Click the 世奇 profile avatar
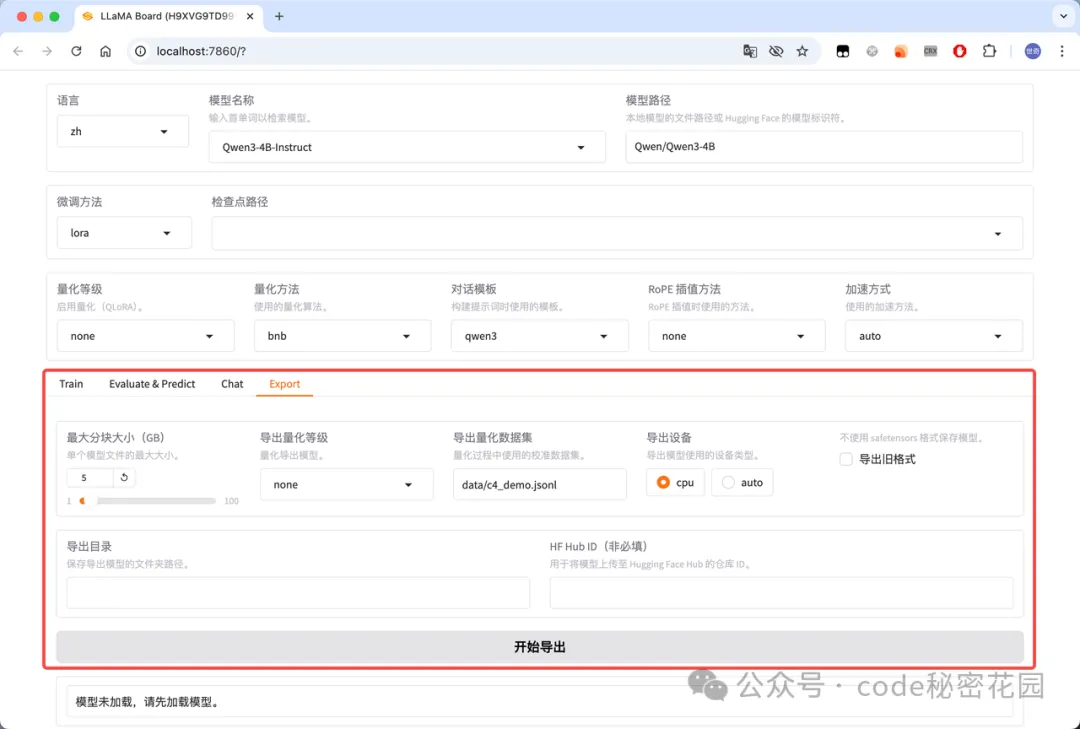Screen dimensions: 1080x729 1031,51
